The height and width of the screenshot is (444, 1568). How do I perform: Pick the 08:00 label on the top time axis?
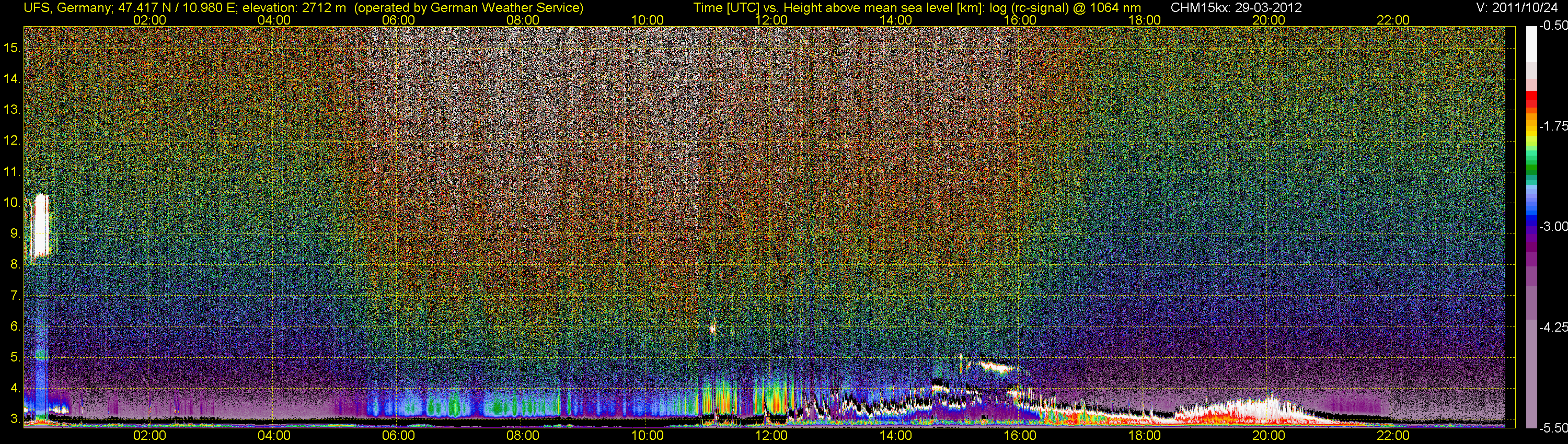(523, 20)
